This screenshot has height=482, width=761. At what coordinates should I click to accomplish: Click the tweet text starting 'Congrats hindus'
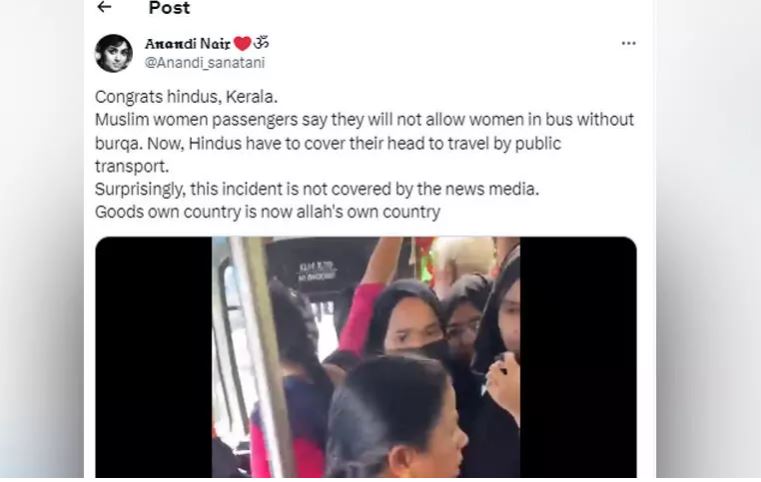[186, 97]
